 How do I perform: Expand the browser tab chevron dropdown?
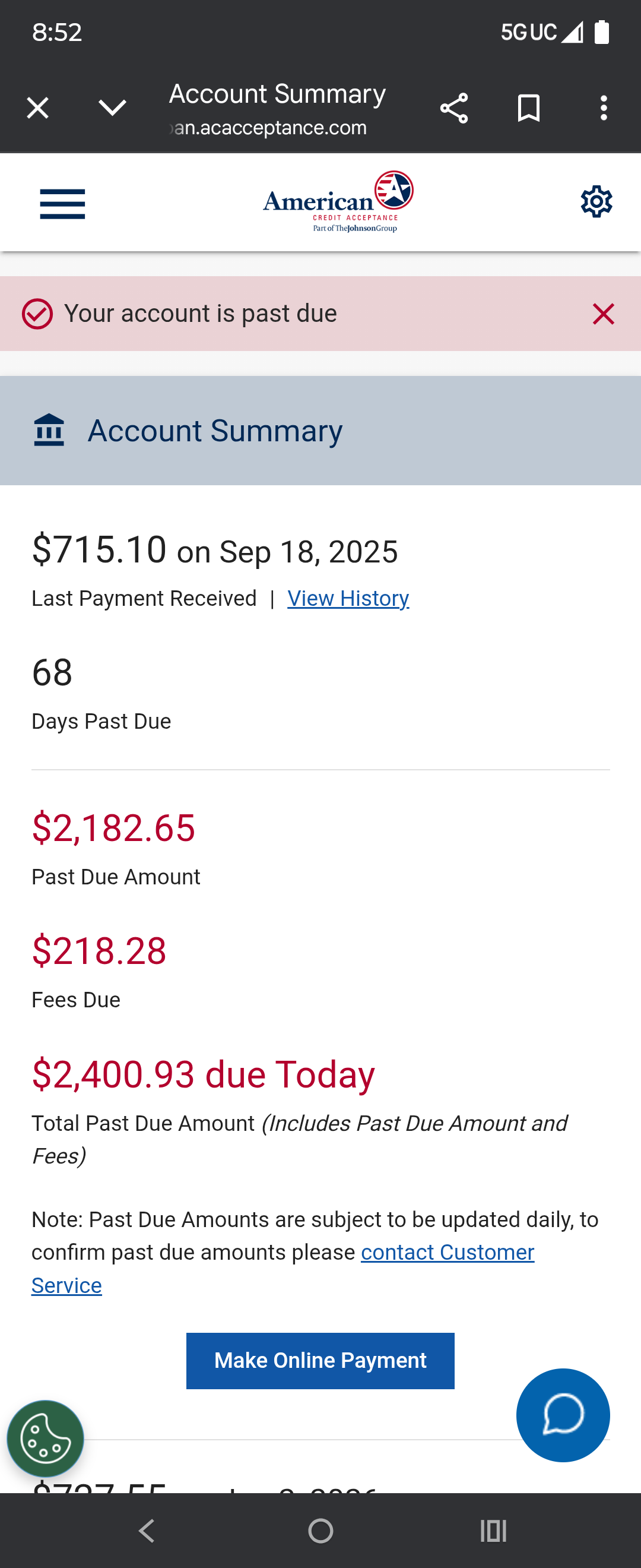tap(113, 108)
